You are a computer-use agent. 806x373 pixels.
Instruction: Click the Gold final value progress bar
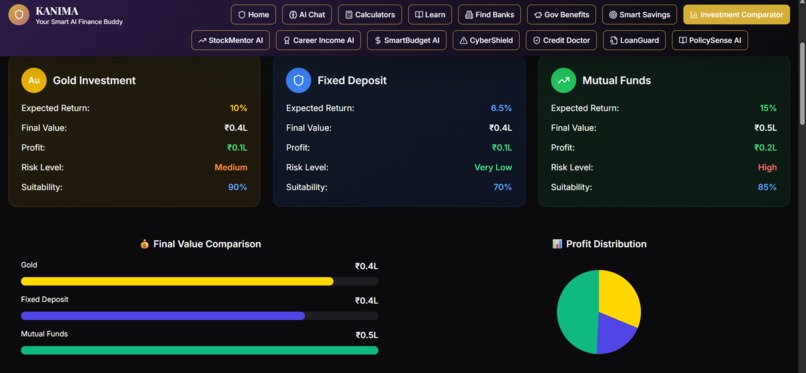(199, 282)
